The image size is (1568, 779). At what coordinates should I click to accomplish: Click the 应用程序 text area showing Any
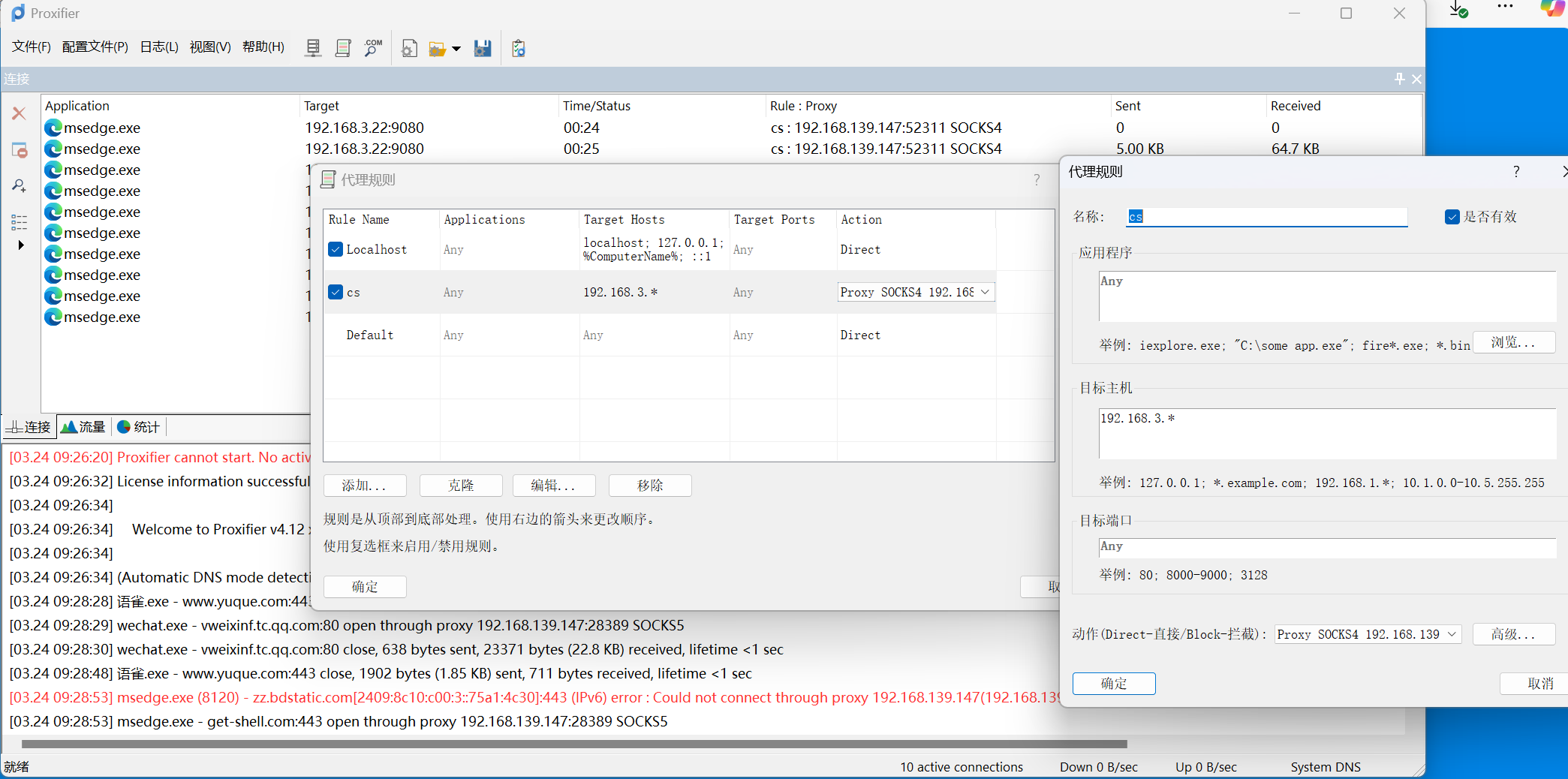coord(1328,296)
